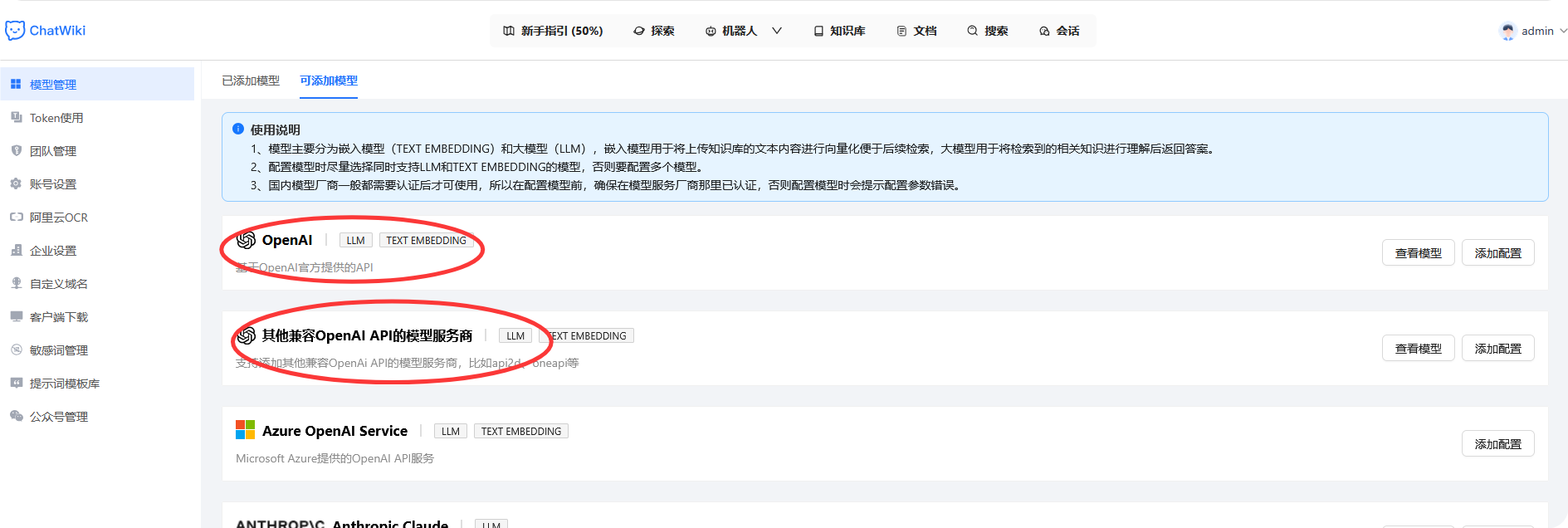Click the Token使用 sidebar icon
The image size is (1568, 528).
(x=16, y=117)
